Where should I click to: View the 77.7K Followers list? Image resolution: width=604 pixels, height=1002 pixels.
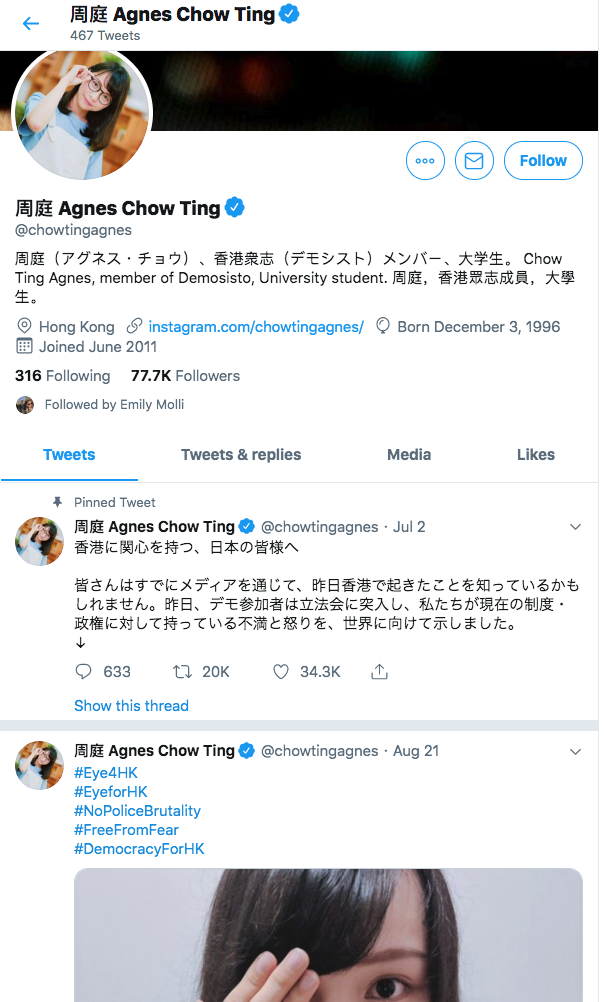(x=185, y=376)
